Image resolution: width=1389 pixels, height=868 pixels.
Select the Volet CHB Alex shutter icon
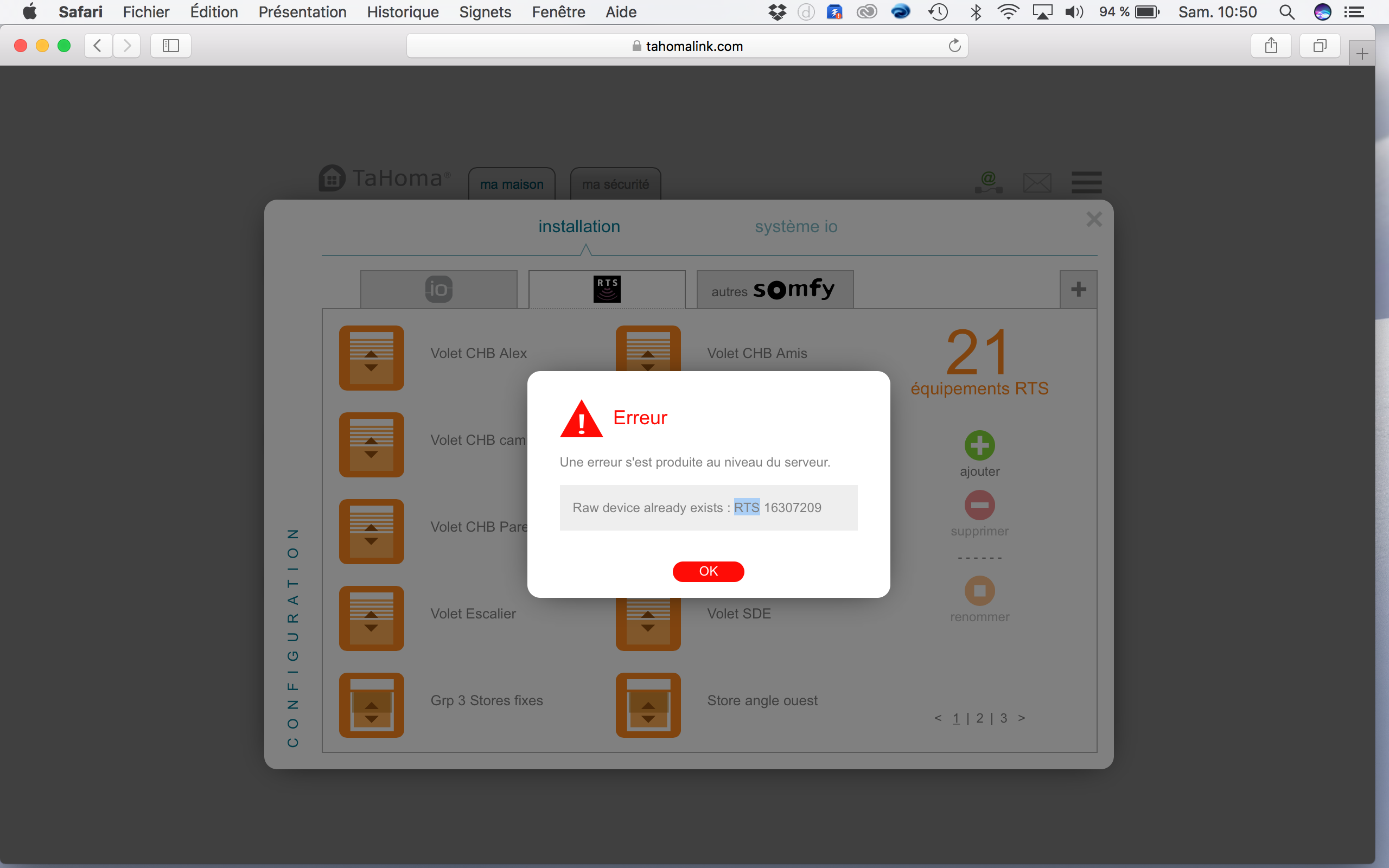(371, 358)
